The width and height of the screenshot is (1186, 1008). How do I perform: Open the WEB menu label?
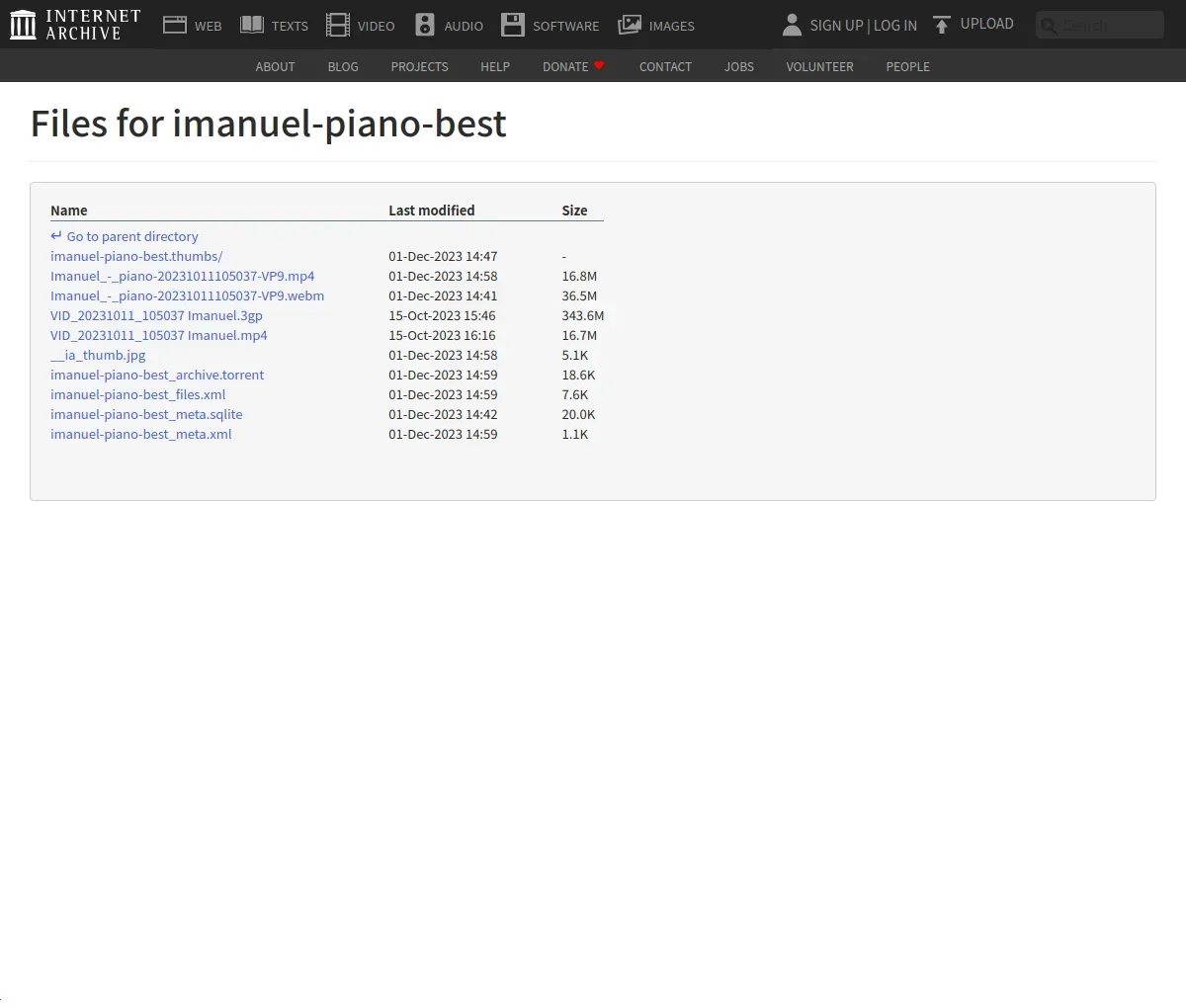(209, 26)
